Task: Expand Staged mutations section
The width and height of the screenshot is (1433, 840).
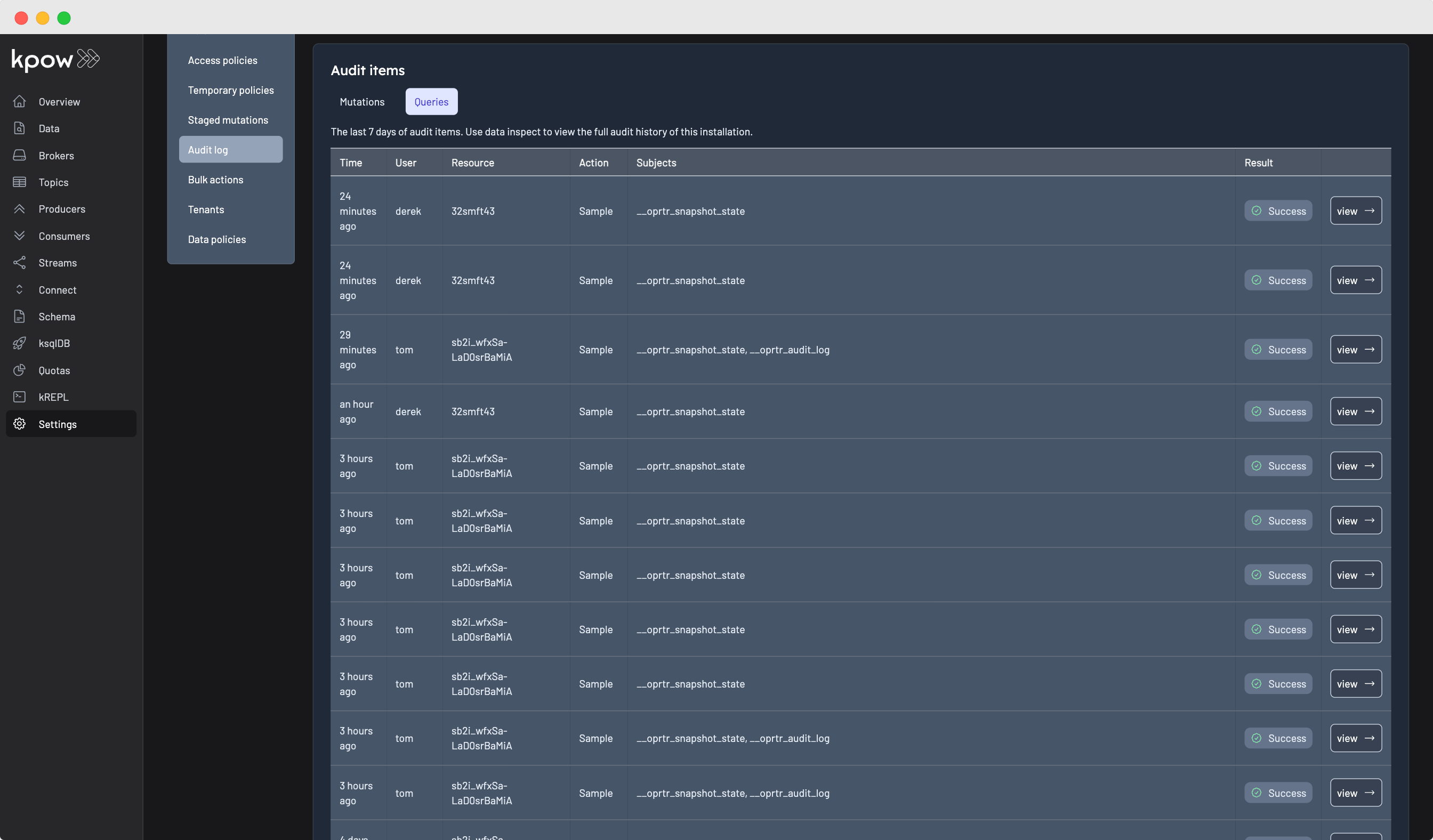Action: 228,120
